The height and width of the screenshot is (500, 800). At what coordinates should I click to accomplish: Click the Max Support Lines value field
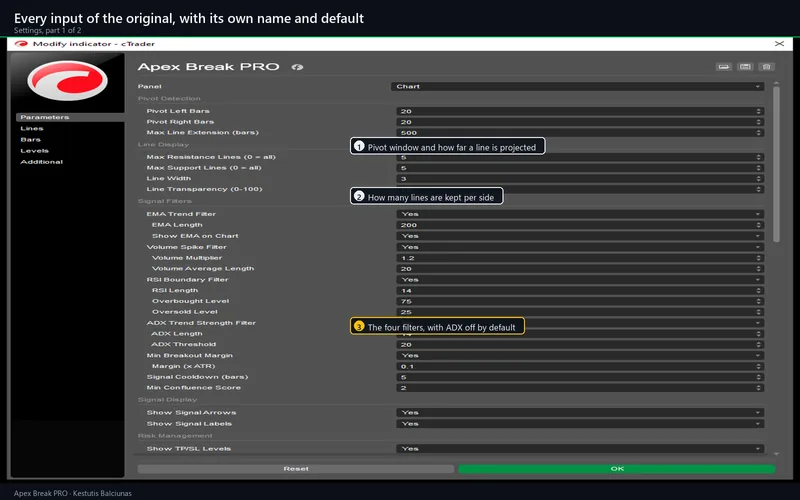pyautogui.click(x=580, y=168)
